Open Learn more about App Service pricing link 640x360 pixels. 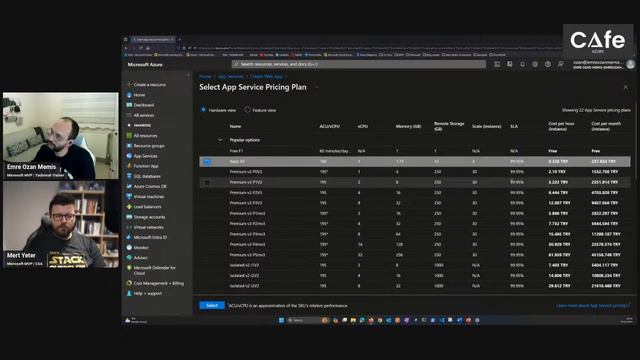pos(593,306)
